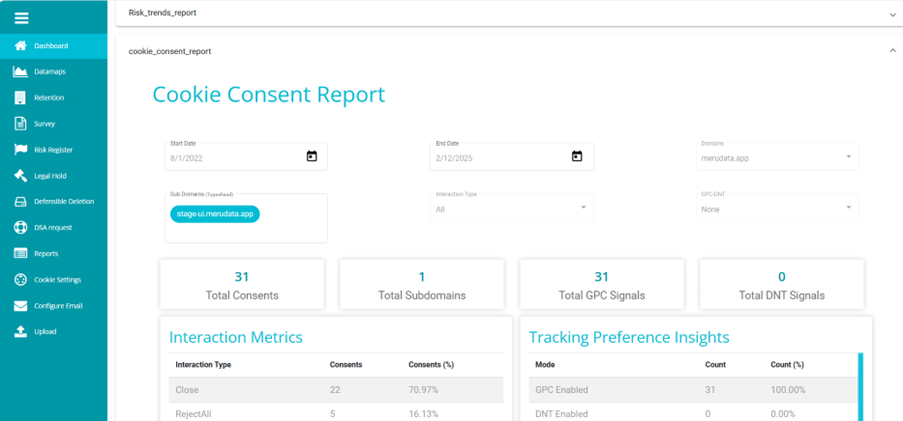Click the DNT Enabled row

tap(693, 414)
